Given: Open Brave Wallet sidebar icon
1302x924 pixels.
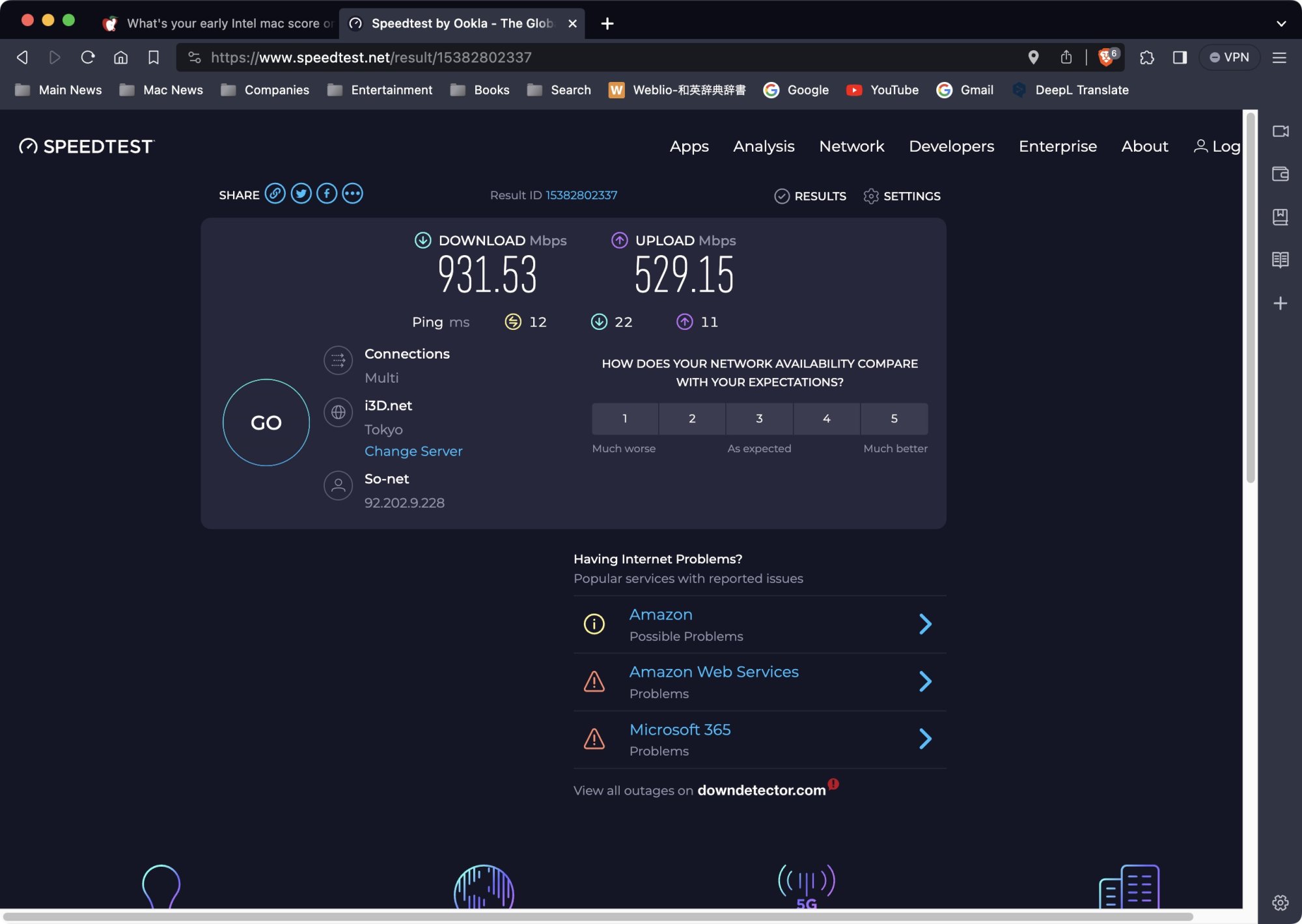Looking at the screenshot, I should coord(1280,174).
